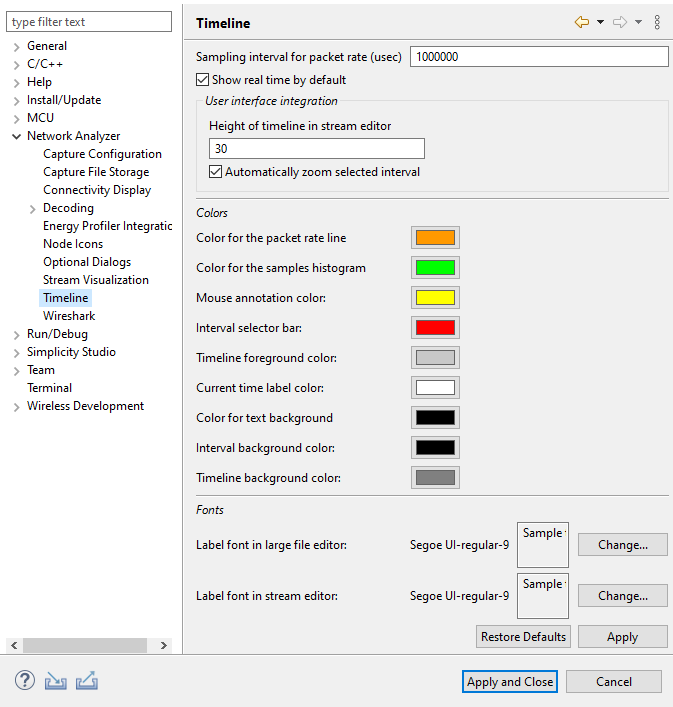Screen dimensions: 673x707
Task: Change the timeline foreground color swatch
Action: coord(435,358)
